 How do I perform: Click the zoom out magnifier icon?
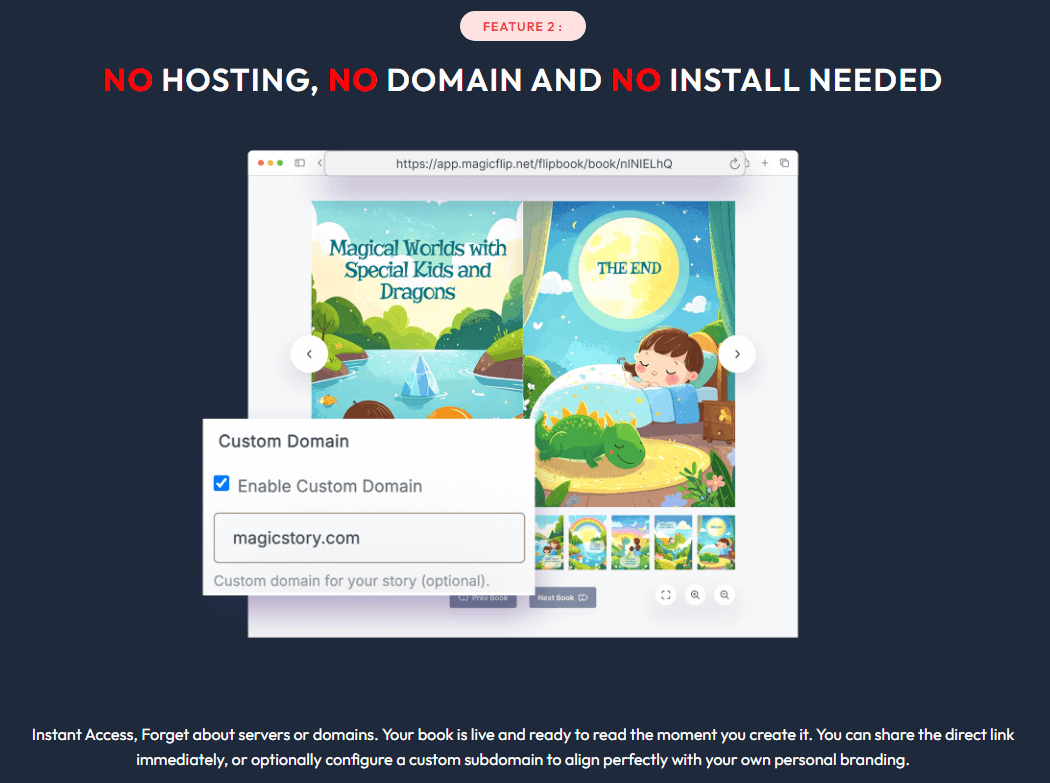click(x=725, y=595)
